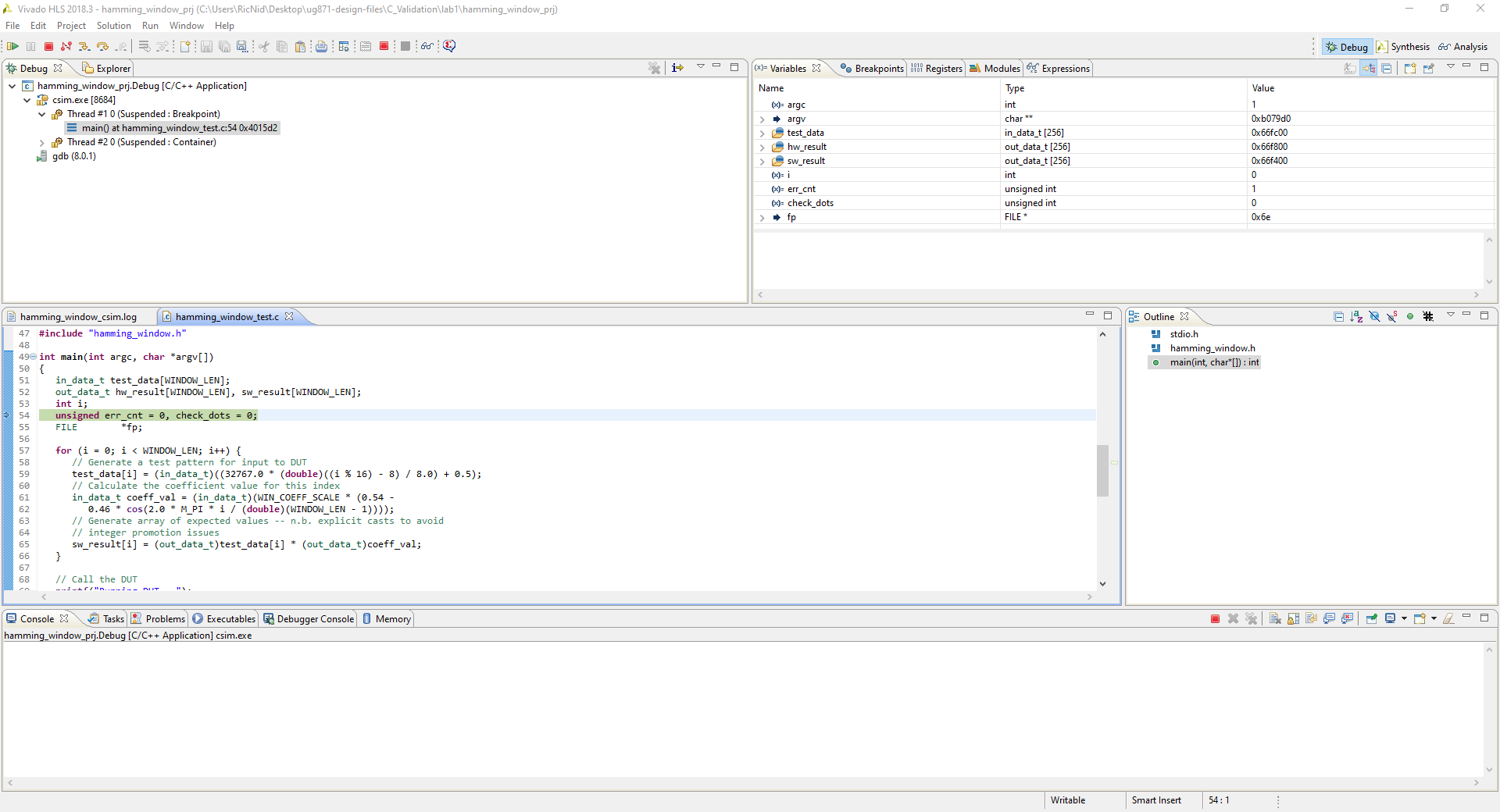Click the Print toolbar icon
The height and width of the screenshot is (812, 1500).
(321, 47)
